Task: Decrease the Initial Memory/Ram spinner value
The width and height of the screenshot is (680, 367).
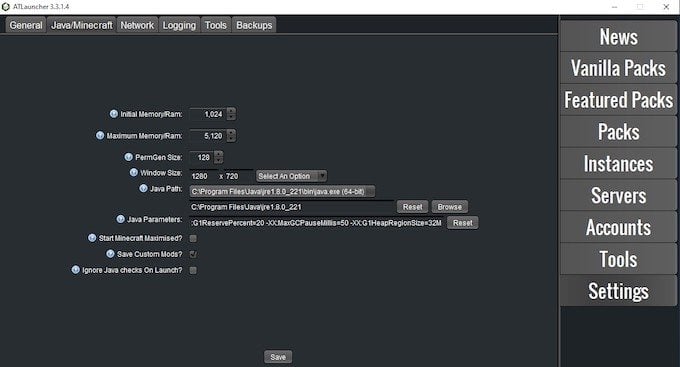Action: click(232, 117)
